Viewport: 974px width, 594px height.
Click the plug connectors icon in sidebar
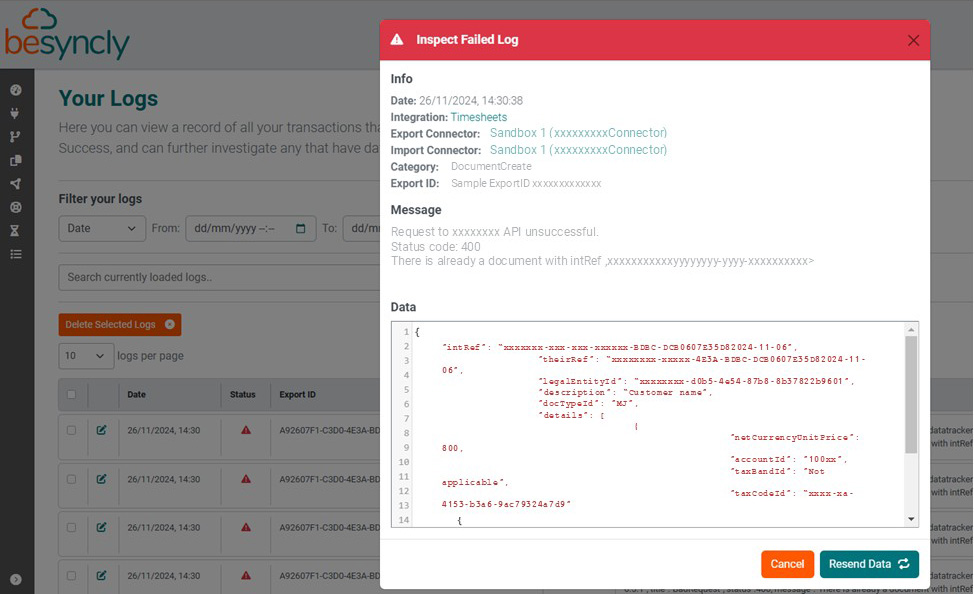pos(15,114)
